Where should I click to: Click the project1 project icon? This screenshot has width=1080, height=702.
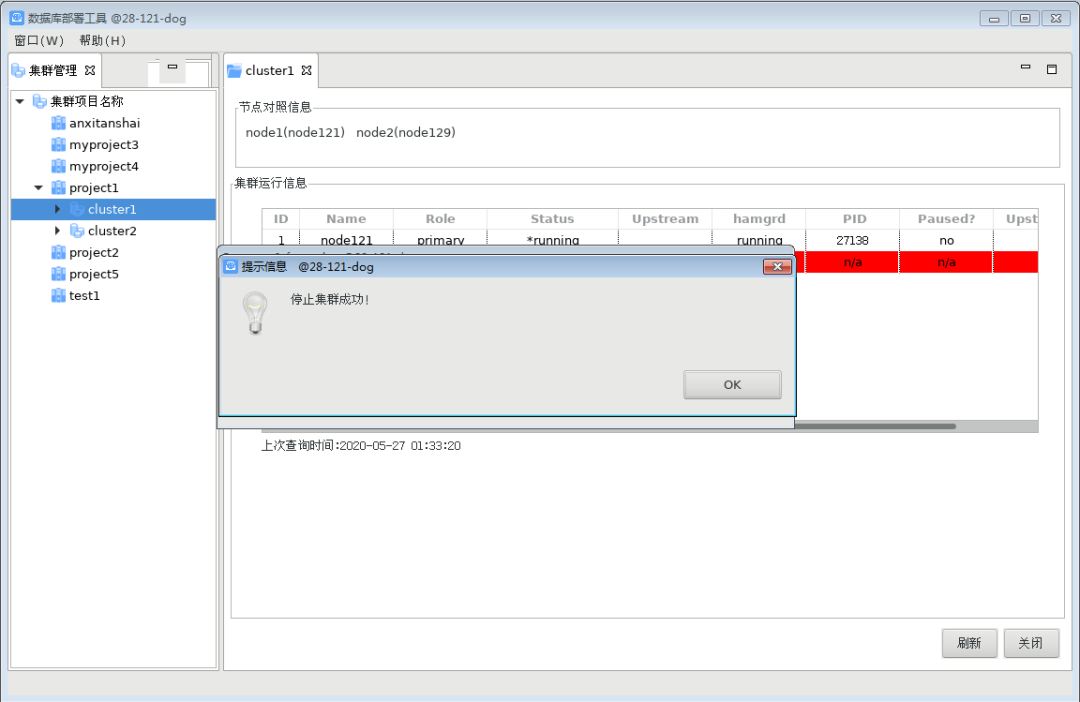tap(59, 187)
